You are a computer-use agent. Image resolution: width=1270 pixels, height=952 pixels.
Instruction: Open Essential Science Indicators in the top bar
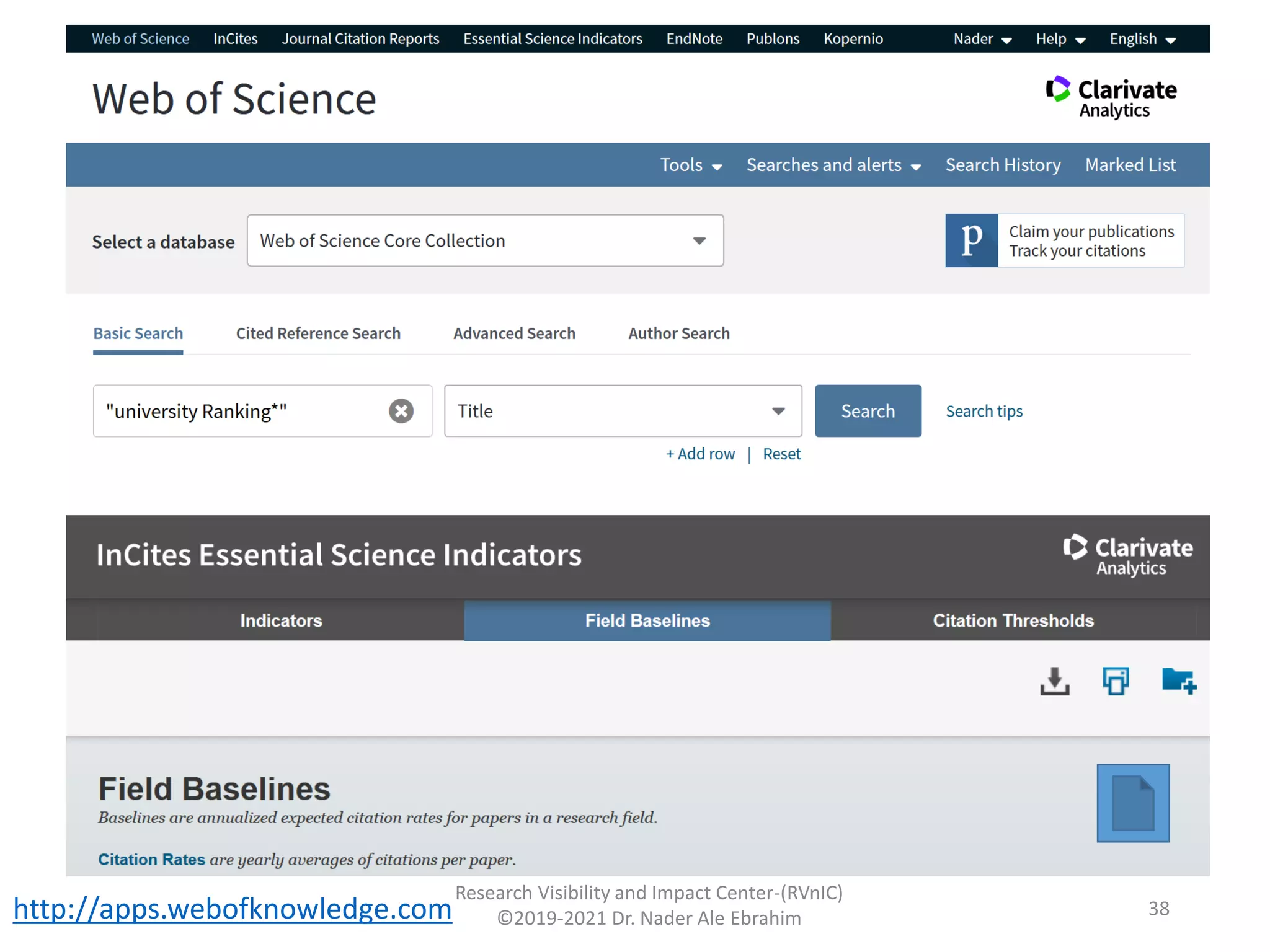[x=553, y=39]
